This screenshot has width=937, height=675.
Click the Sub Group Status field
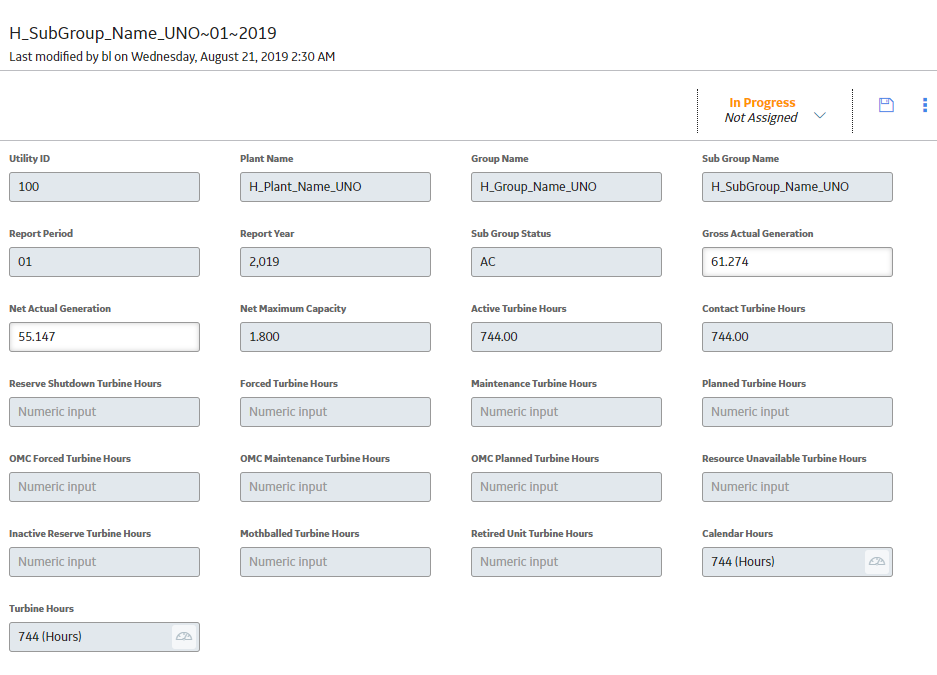566,262
